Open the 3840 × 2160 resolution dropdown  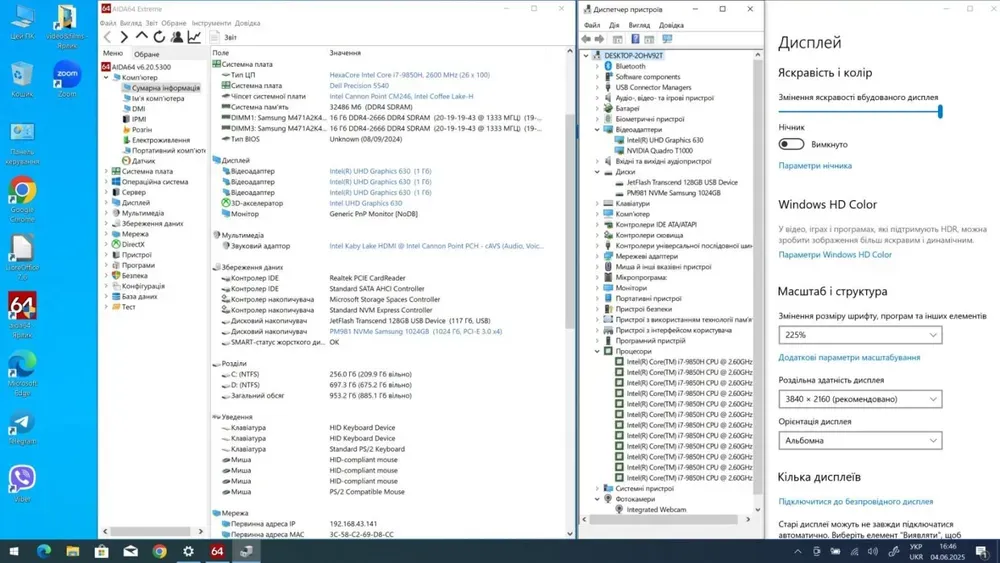(860, 399)
